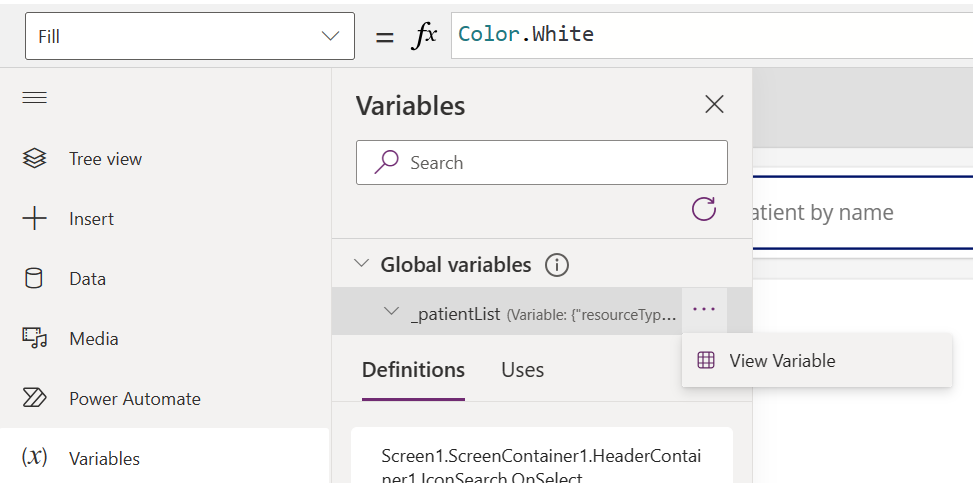Viewport: 973px width, 483px height.
Task: Click the variables Search field
Action: (542, 163)
